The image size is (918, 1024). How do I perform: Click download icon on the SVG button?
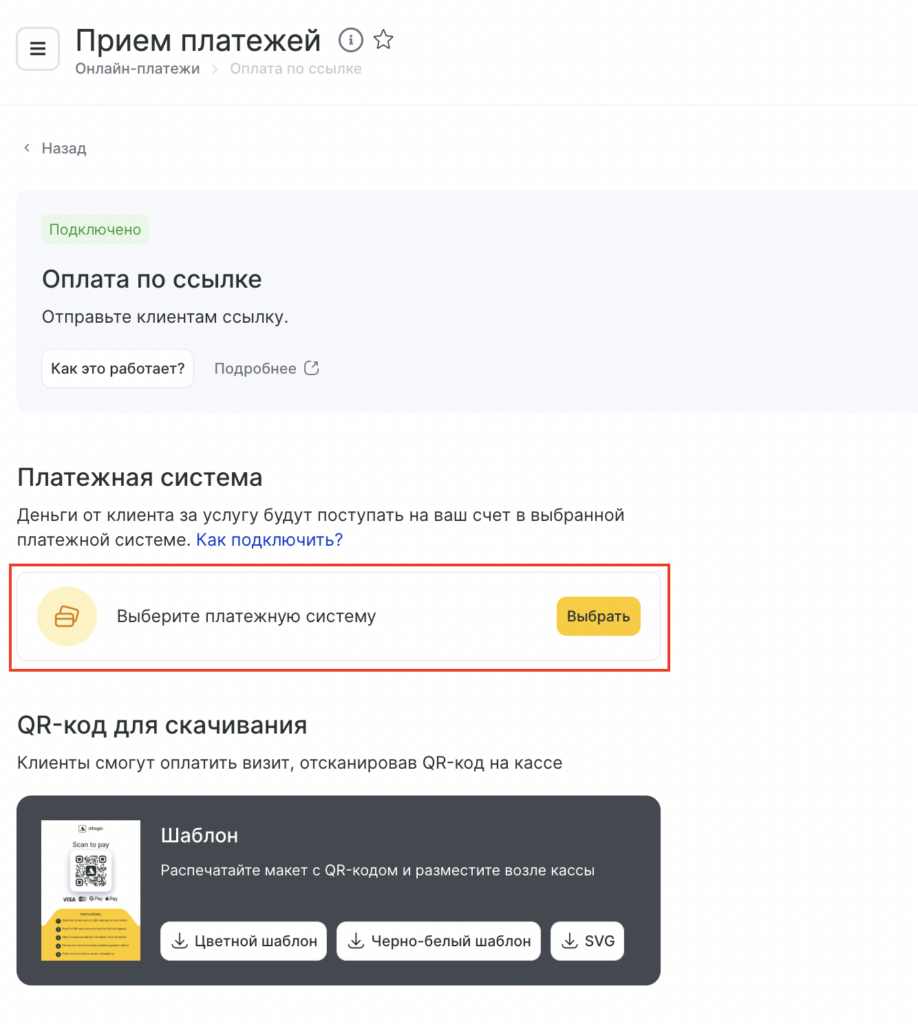[x=569, y=941]
